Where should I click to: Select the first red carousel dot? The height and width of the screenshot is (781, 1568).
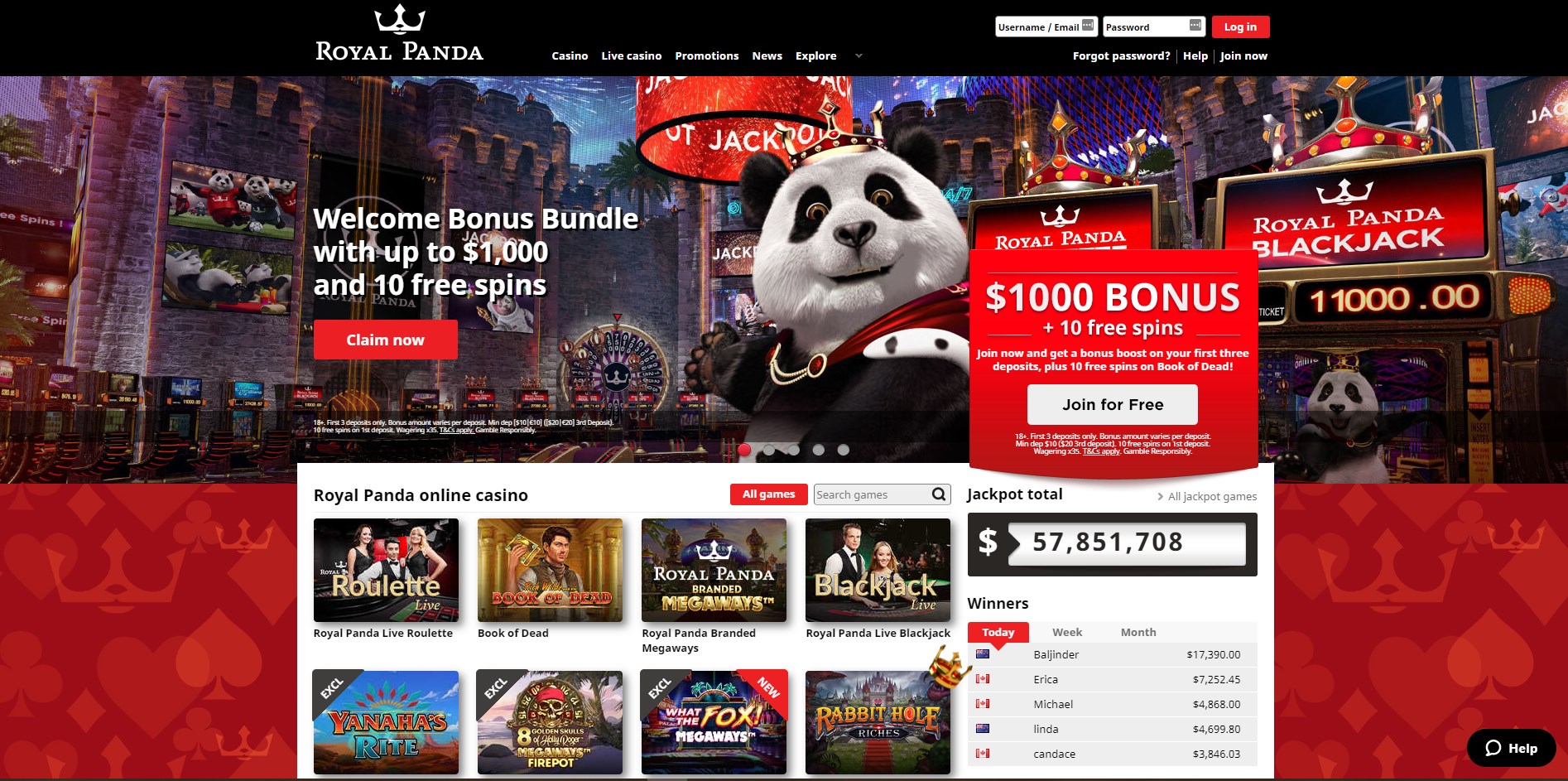coord(744,450)
